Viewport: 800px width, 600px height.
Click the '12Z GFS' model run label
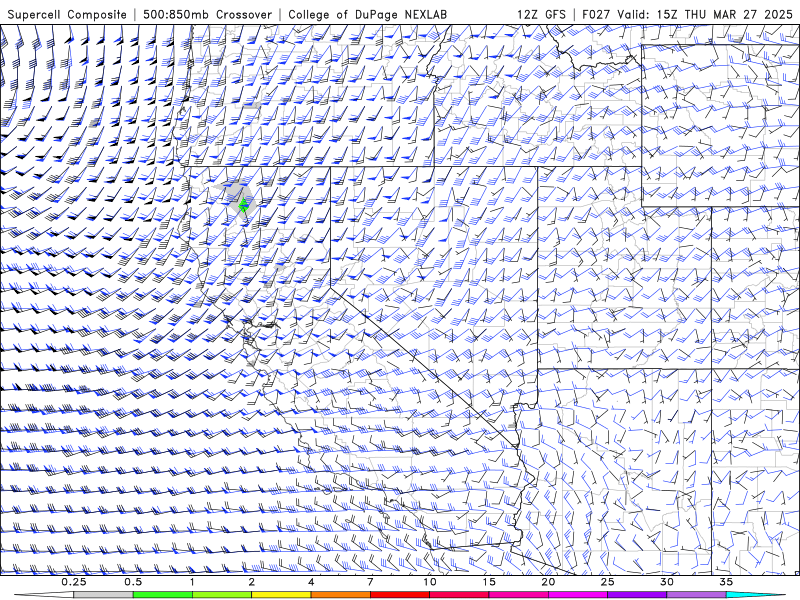pos(541,14)
